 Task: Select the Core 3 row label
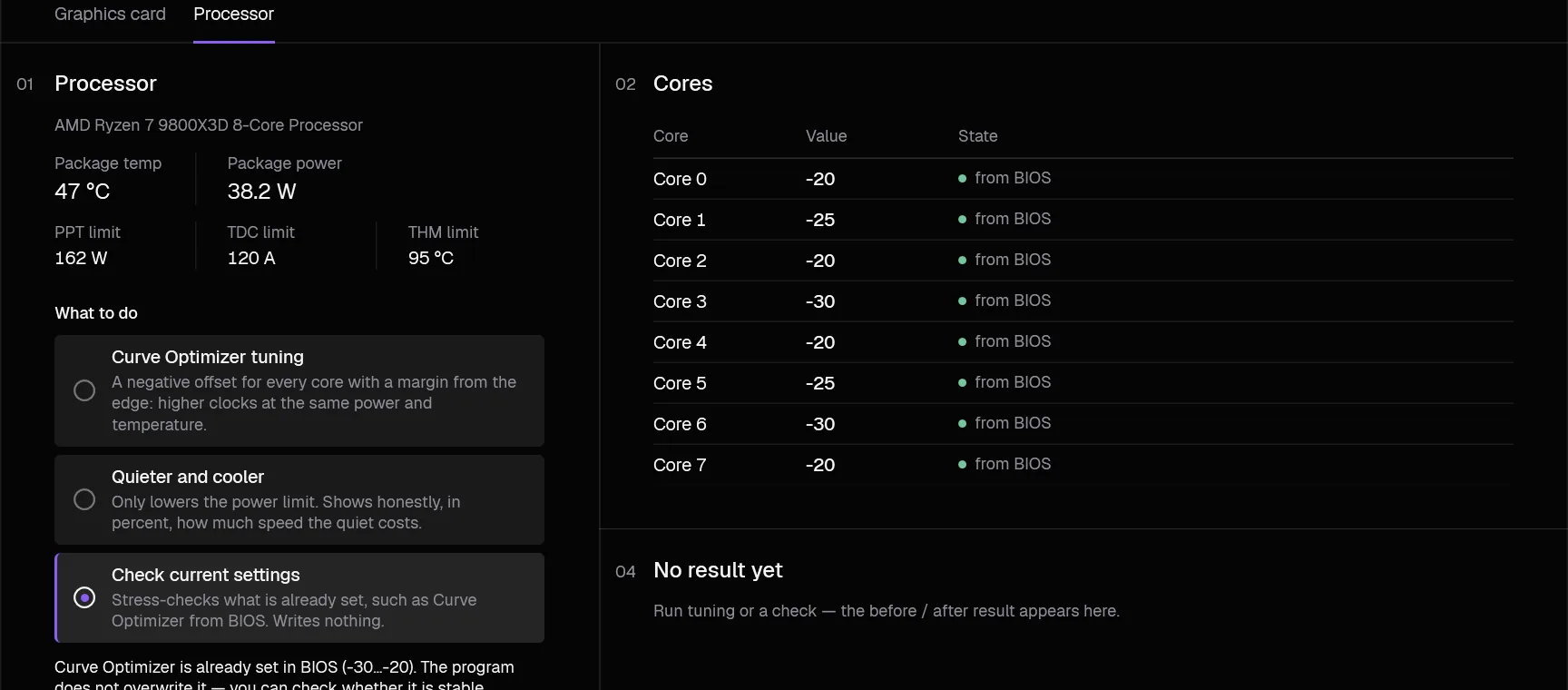[x=680, y=301]
